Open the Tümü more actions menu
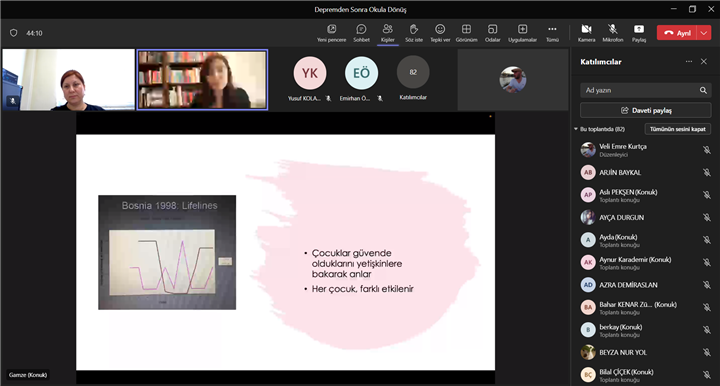The width and height of the screenshot is (720, 386). click(552, 33)
